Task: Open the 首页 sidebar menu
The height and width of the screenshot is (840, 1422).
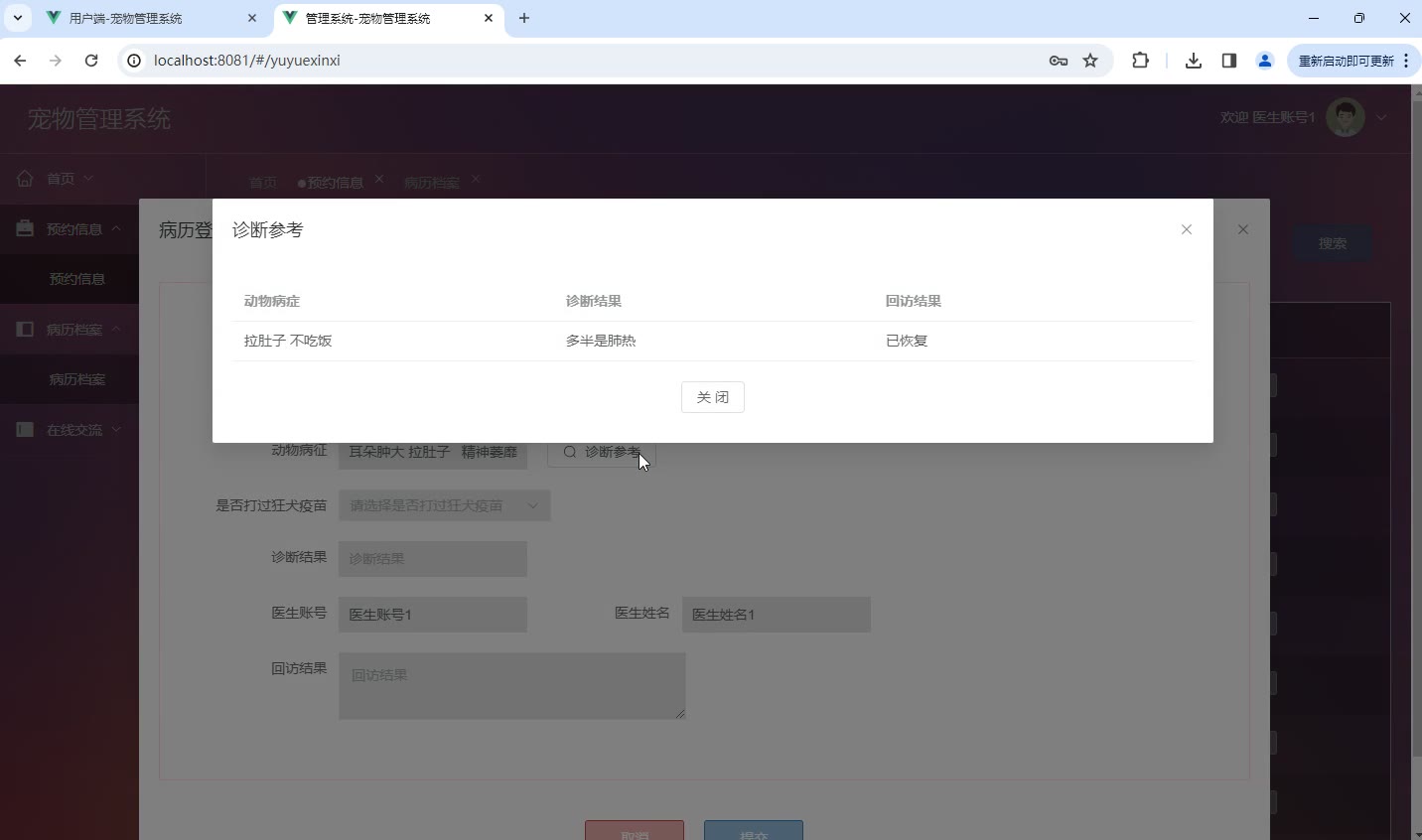Action: 70,179
